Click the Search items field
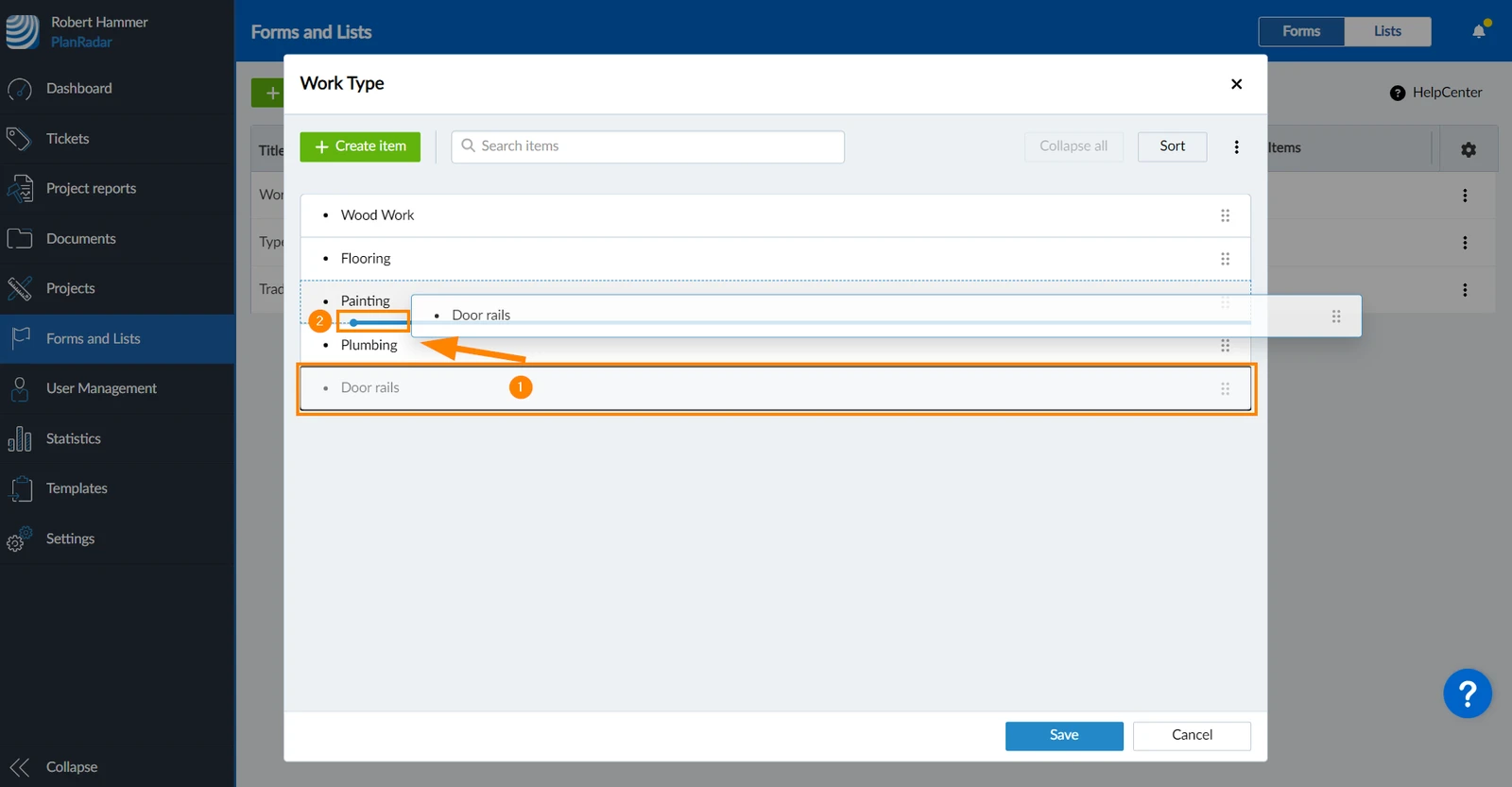 point(647,146)
